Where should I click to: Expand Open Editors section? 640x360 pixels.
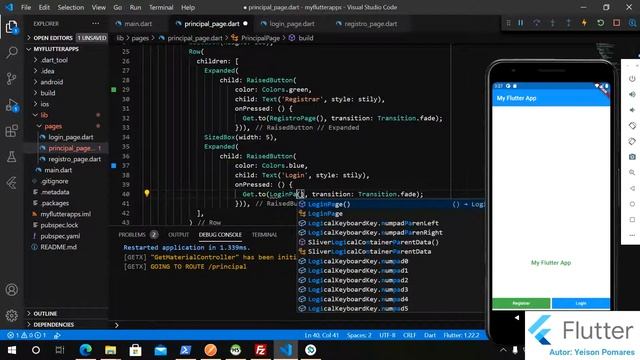click(66, 38)
